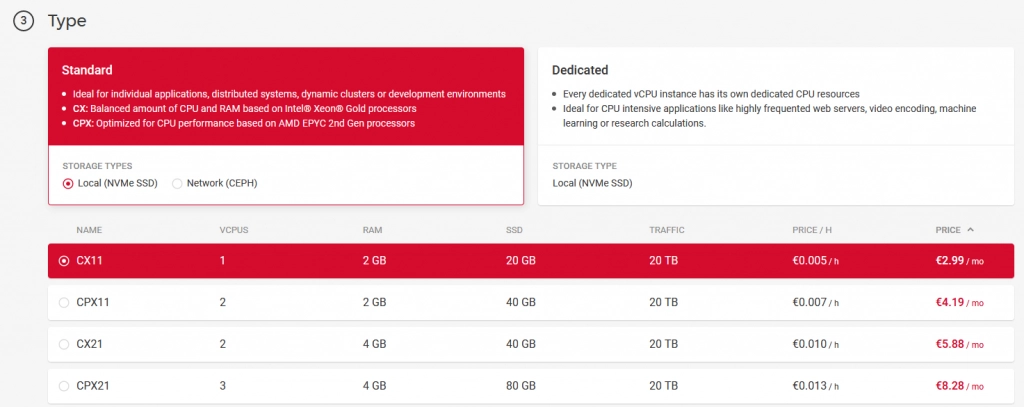The image size is (1024, 407).
Task: Sort by the RAM column header
Action: click(371, 230)
